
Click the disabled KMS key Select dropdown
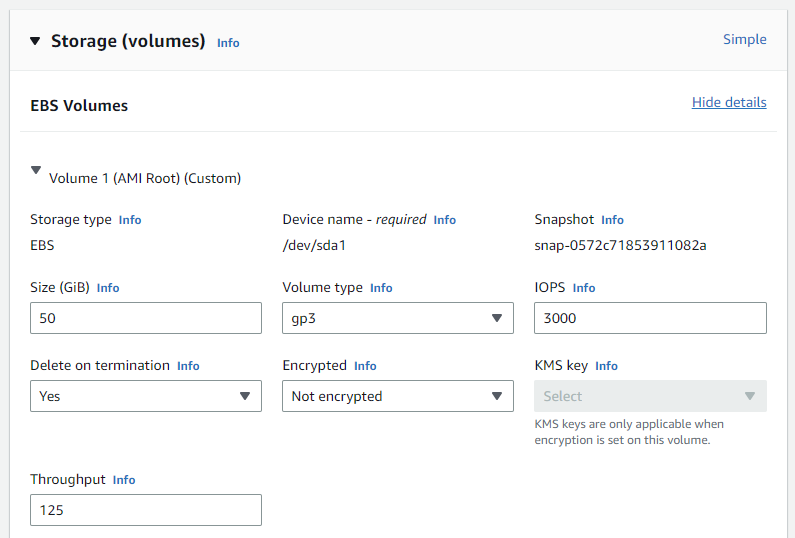click(x=651, y=396)
